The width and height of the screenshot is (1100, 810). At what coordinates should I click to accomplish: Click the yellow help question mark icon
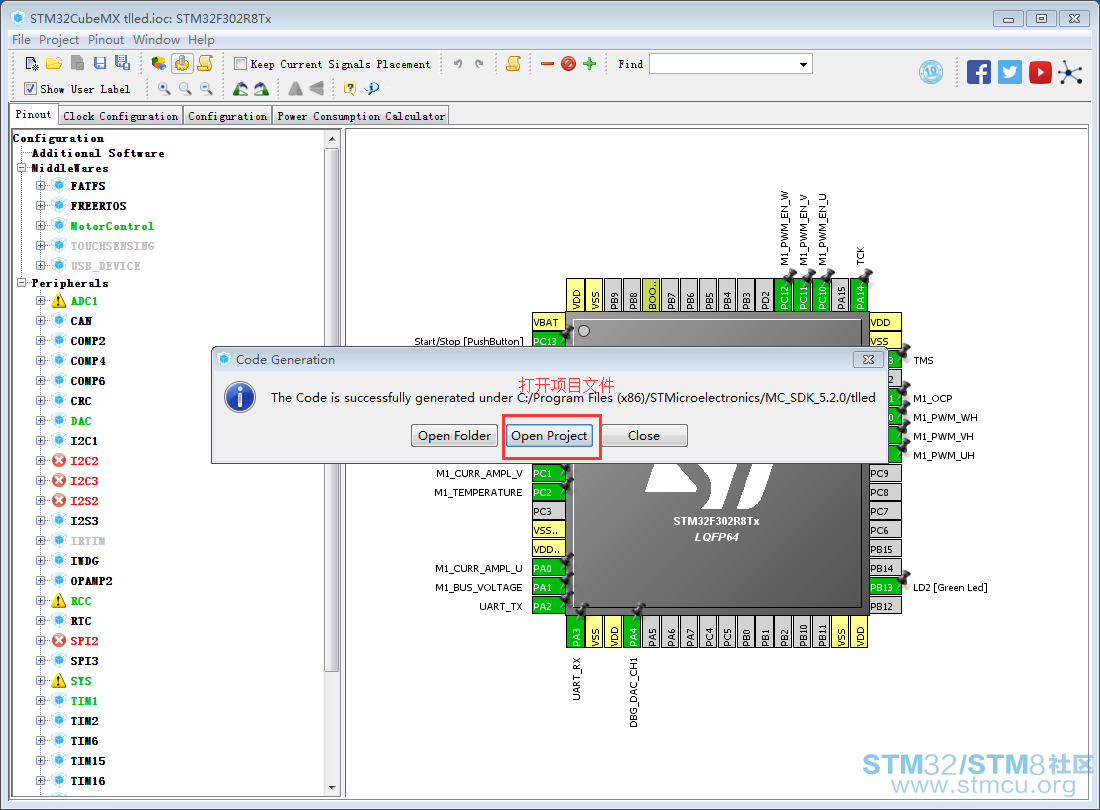click(x=350, y=88)
